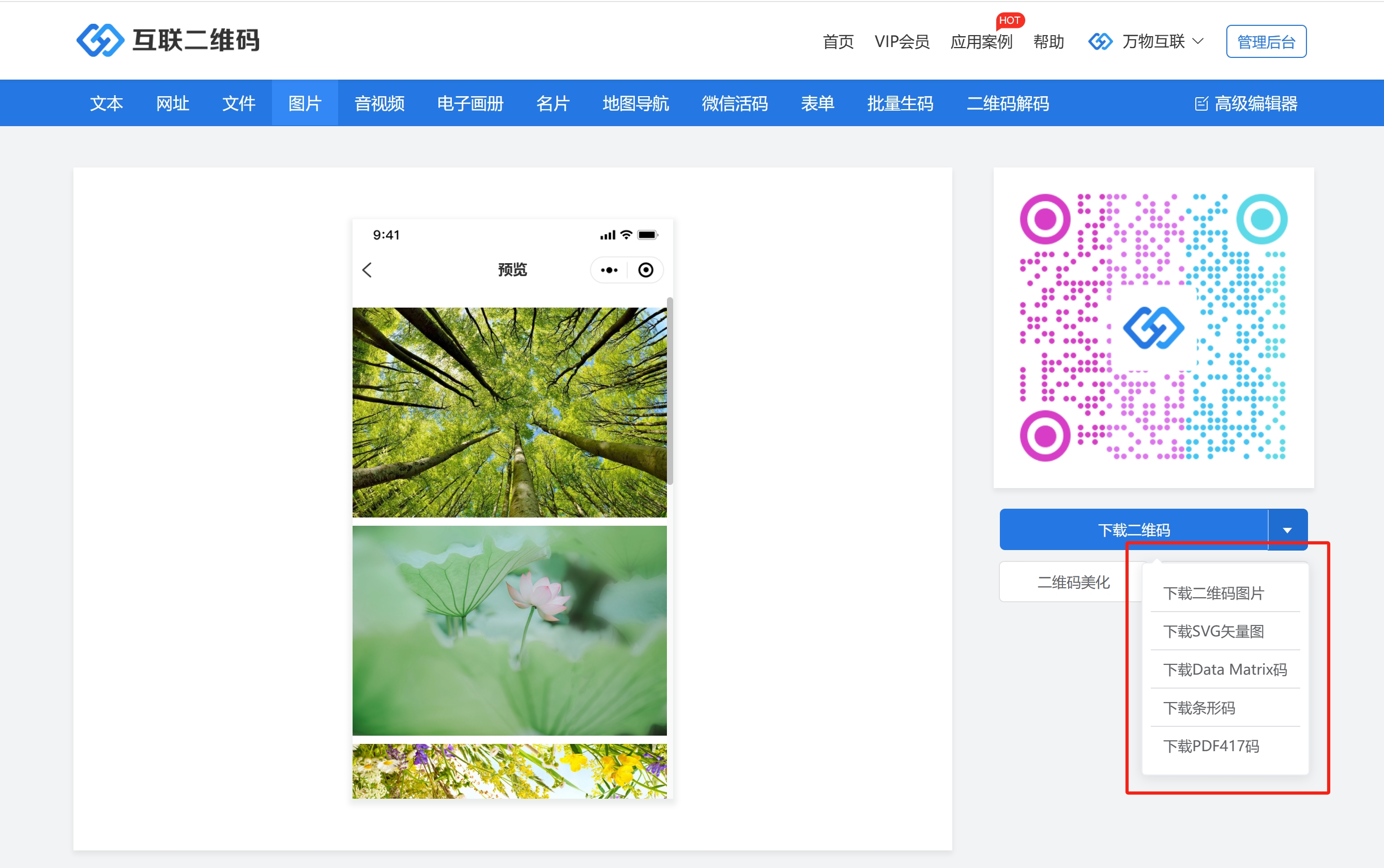Viewport: 1384px width, 868px height.
Task: Click the lotus flower image thumbnail
Action: pyautogui.click(x=509, y=630)
